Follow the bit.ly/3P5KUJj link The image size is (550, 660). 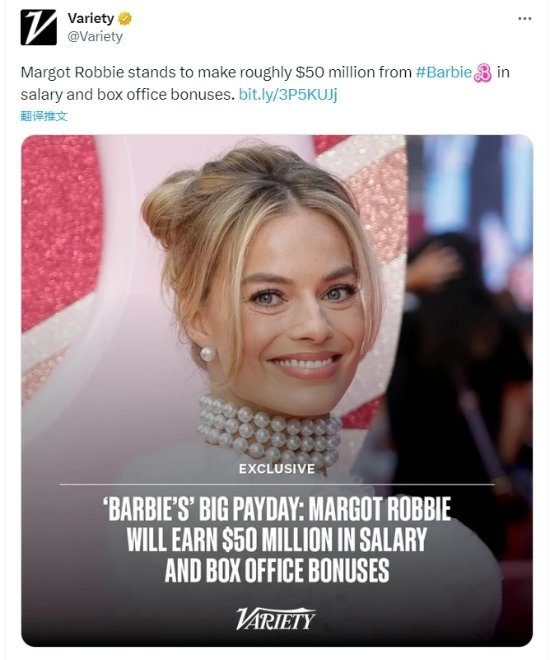(288, 94)
